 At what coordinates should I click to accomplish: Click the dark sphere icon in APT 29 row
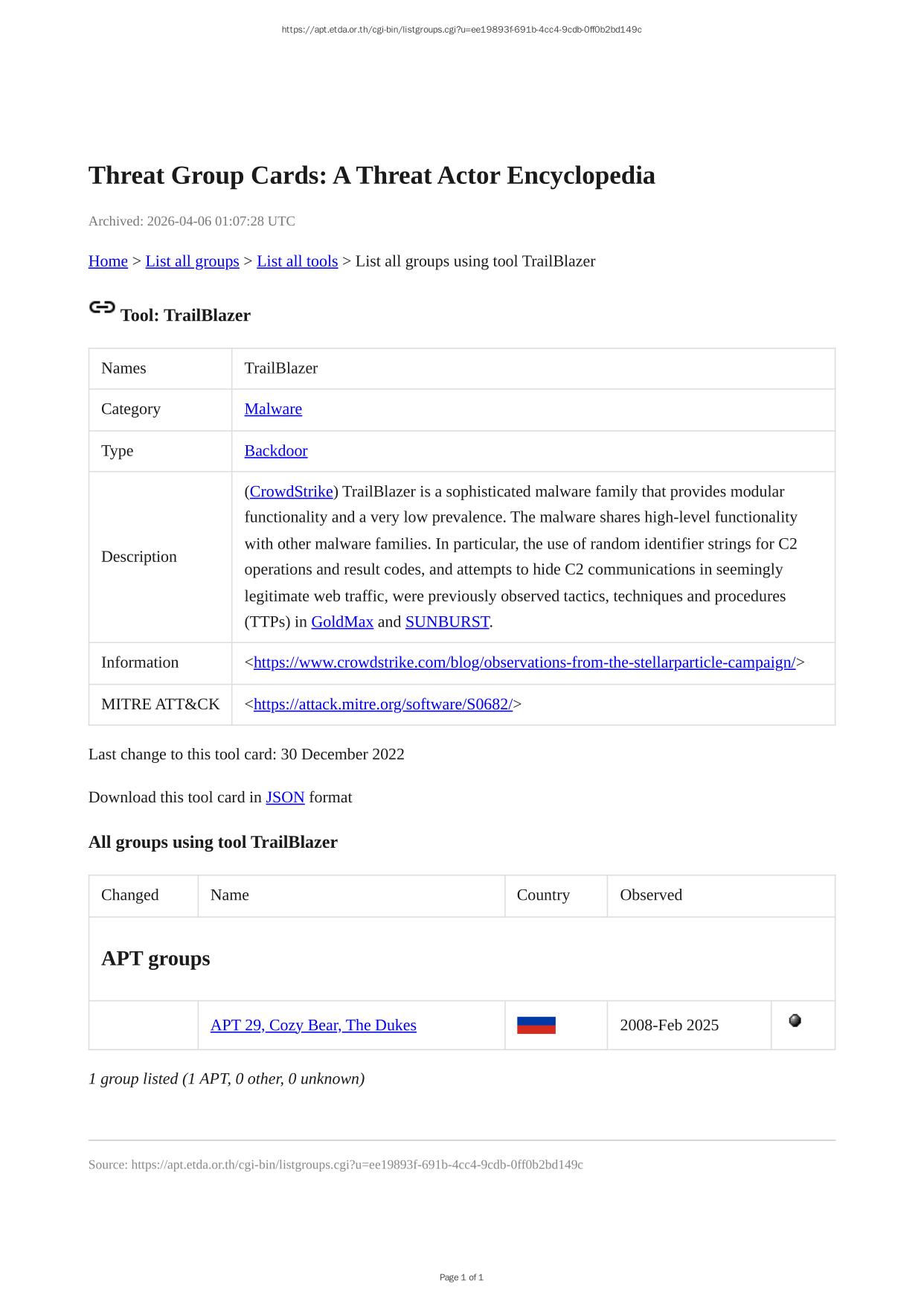pos(795,1020)
